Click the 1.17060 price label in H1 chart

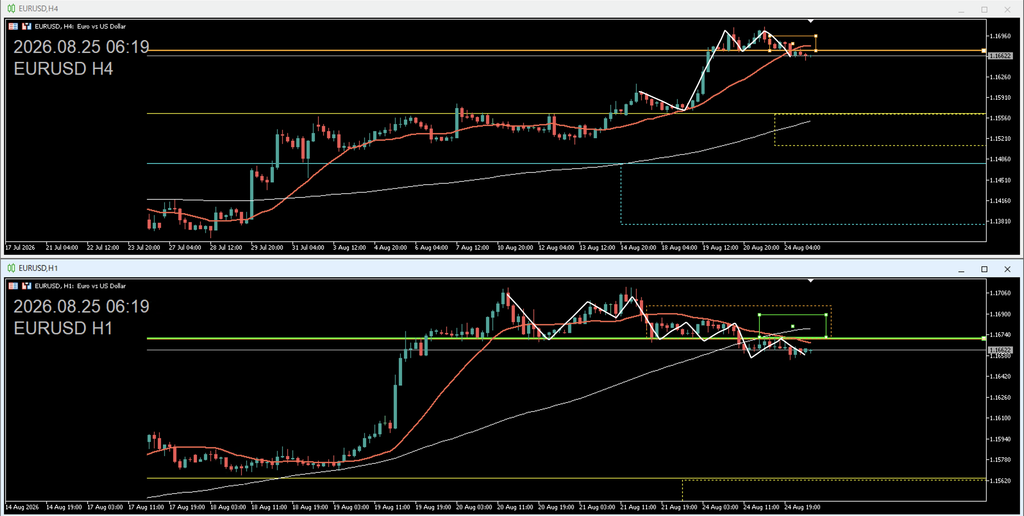pyautogui.click(x=1000, y=293)
